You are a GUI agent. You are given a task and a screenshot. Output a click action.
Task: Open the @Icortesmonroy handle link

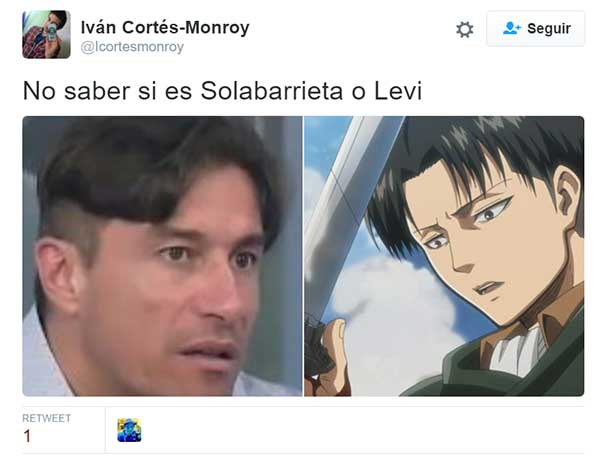[132, 47]
